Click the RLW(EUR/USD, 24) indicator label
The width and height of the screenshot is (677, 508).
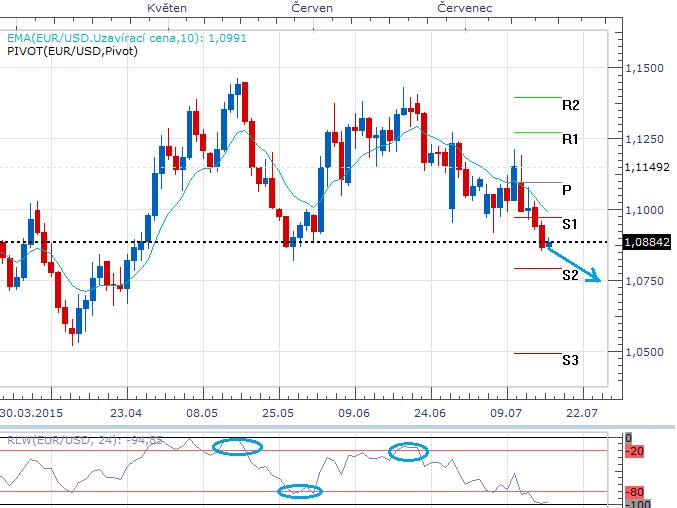tap(71, 438)
